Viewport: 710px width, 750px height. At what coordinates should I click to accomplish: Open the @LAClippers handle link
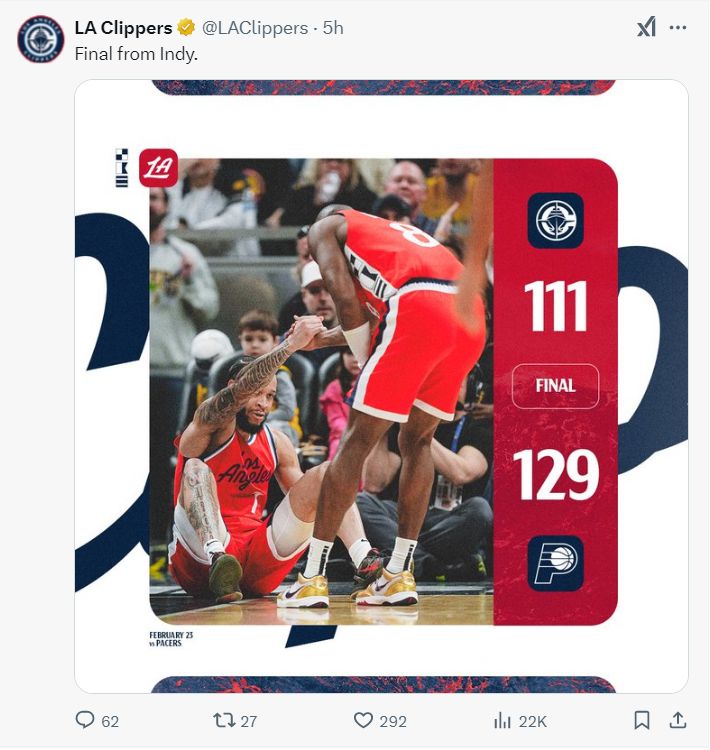point(255,28)
